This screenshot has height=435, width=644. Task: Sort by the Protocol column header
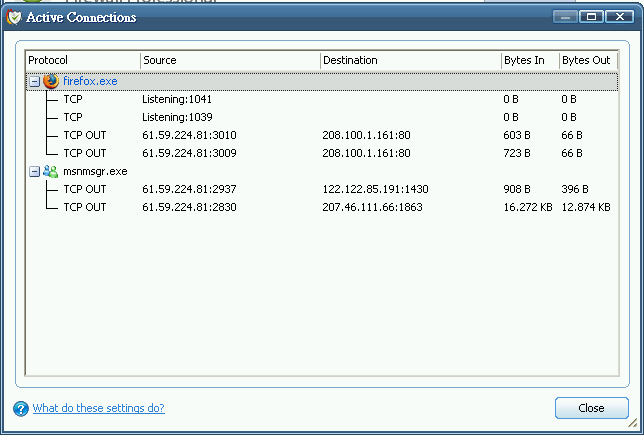point(83,60)
